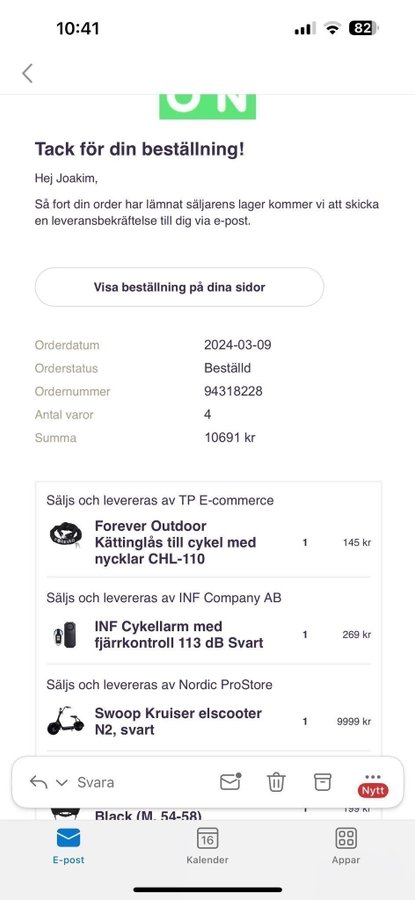Mark email as unread with envelope icon

230,781
